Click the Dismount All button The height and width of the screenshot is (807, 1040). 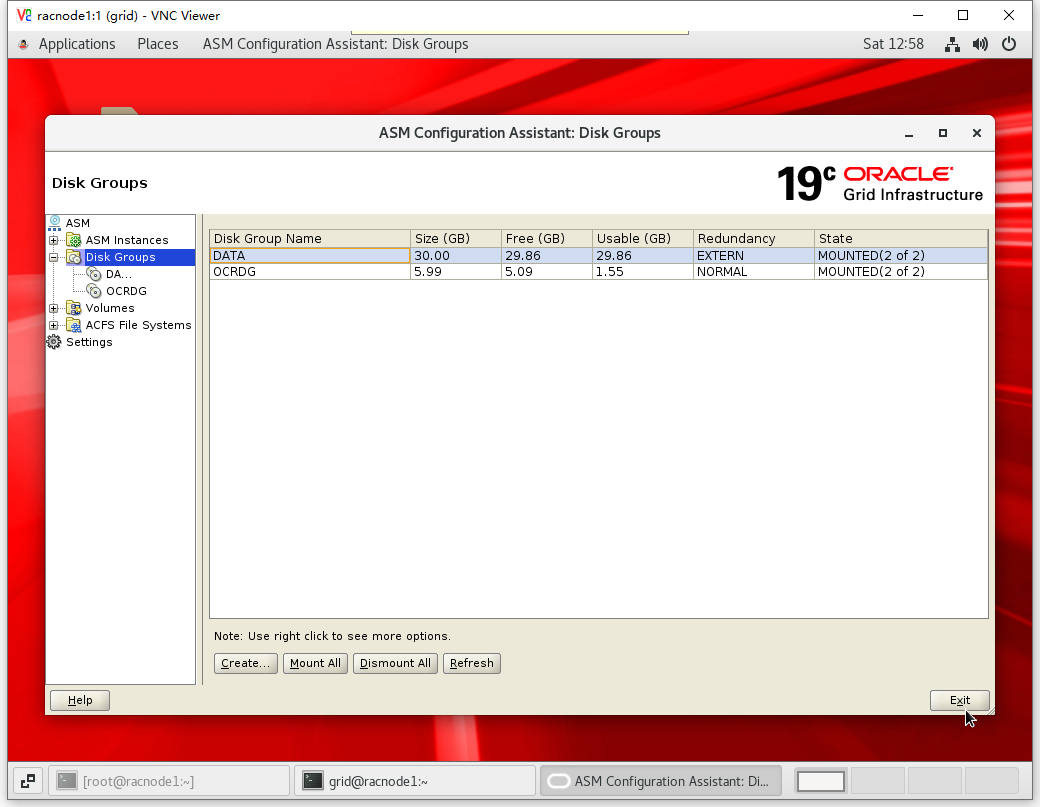tap(395, 663)
